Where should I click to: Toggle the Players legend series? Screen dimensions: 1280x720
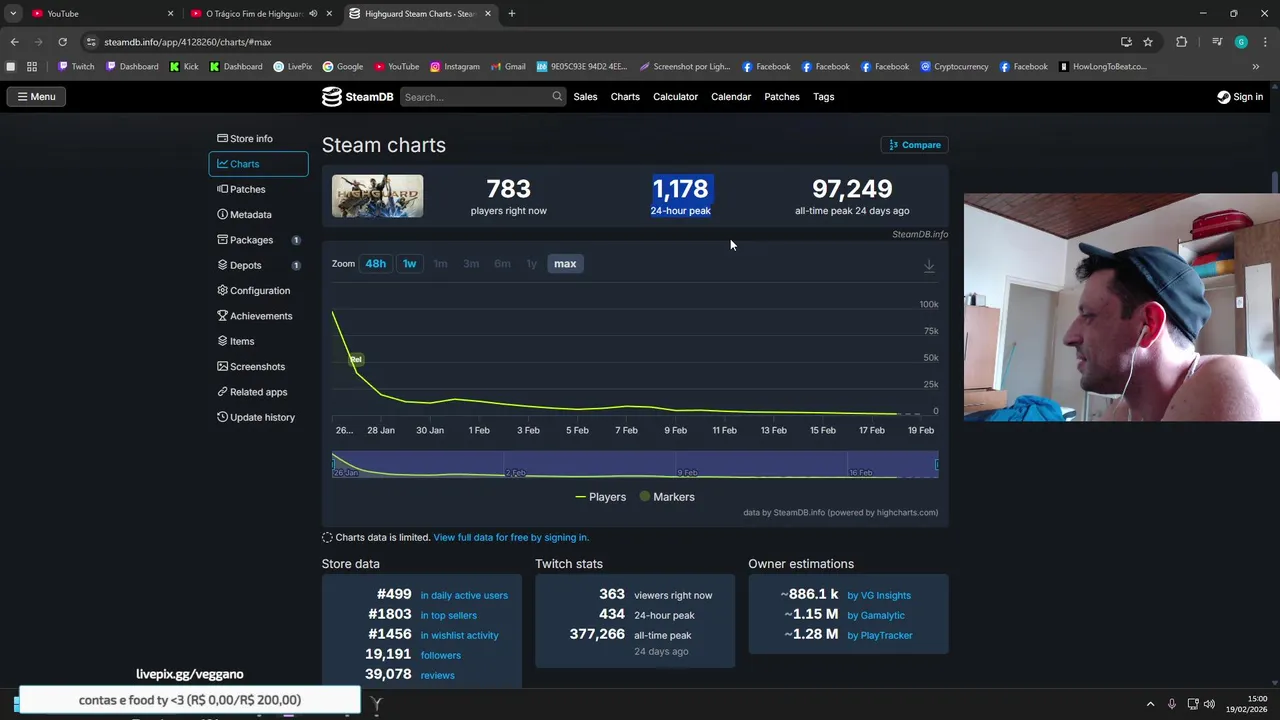[600, 497]
